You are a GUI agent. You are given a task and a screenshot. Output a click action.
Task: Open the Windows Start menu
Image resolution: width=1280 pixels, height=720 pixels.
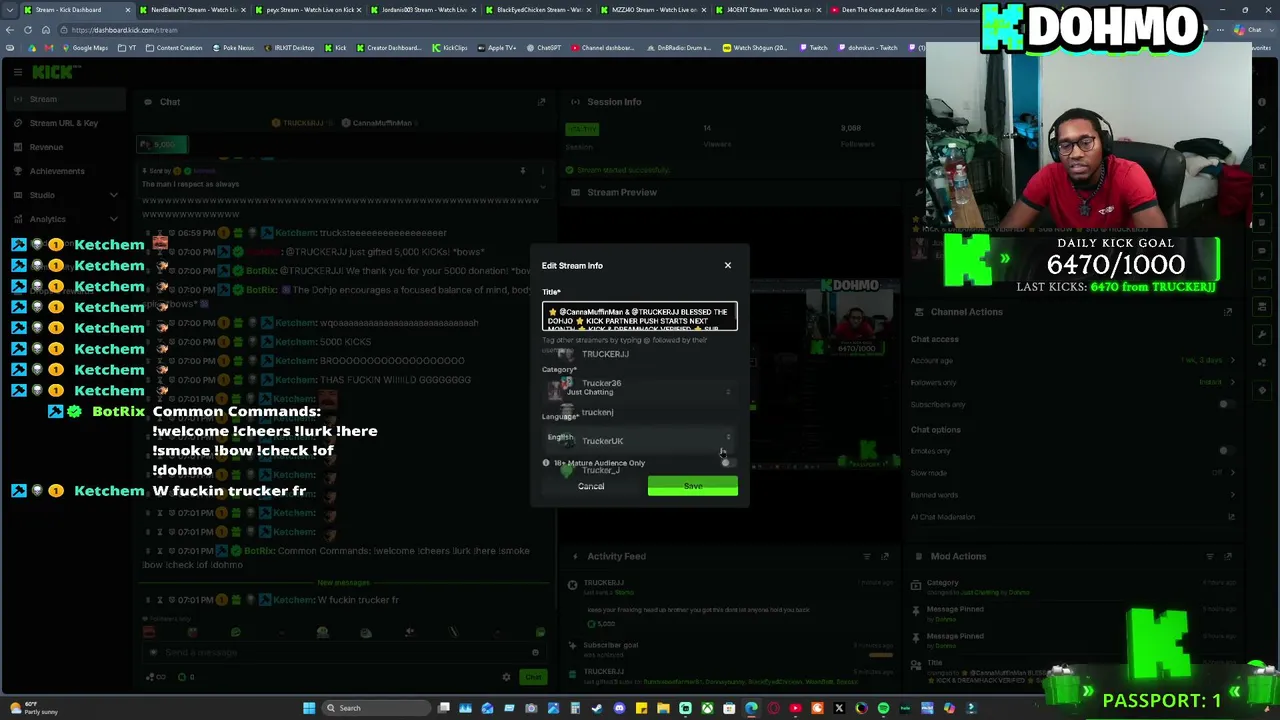[309, 708]
